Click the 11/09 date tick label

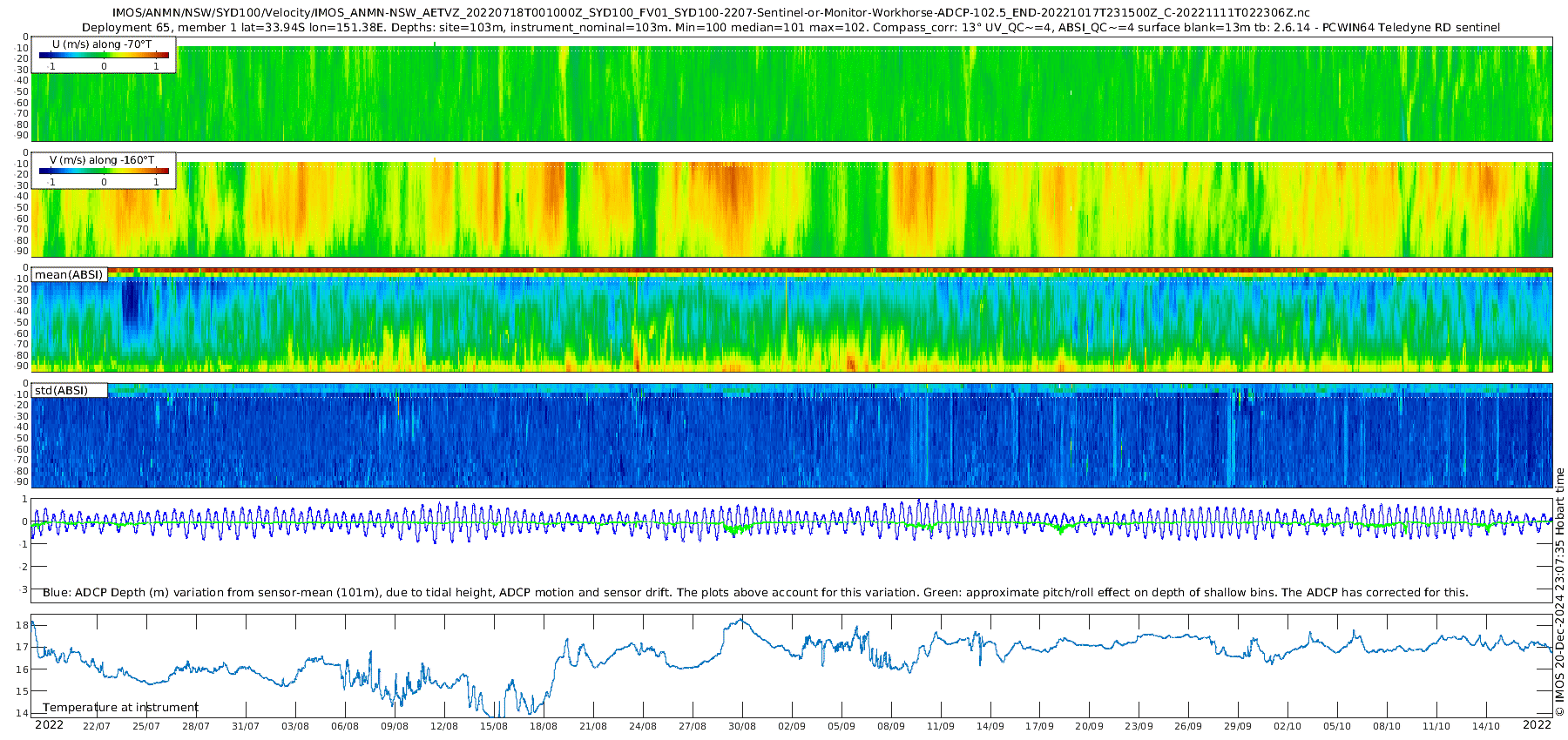pyautogui.click(x=941, y=726)
